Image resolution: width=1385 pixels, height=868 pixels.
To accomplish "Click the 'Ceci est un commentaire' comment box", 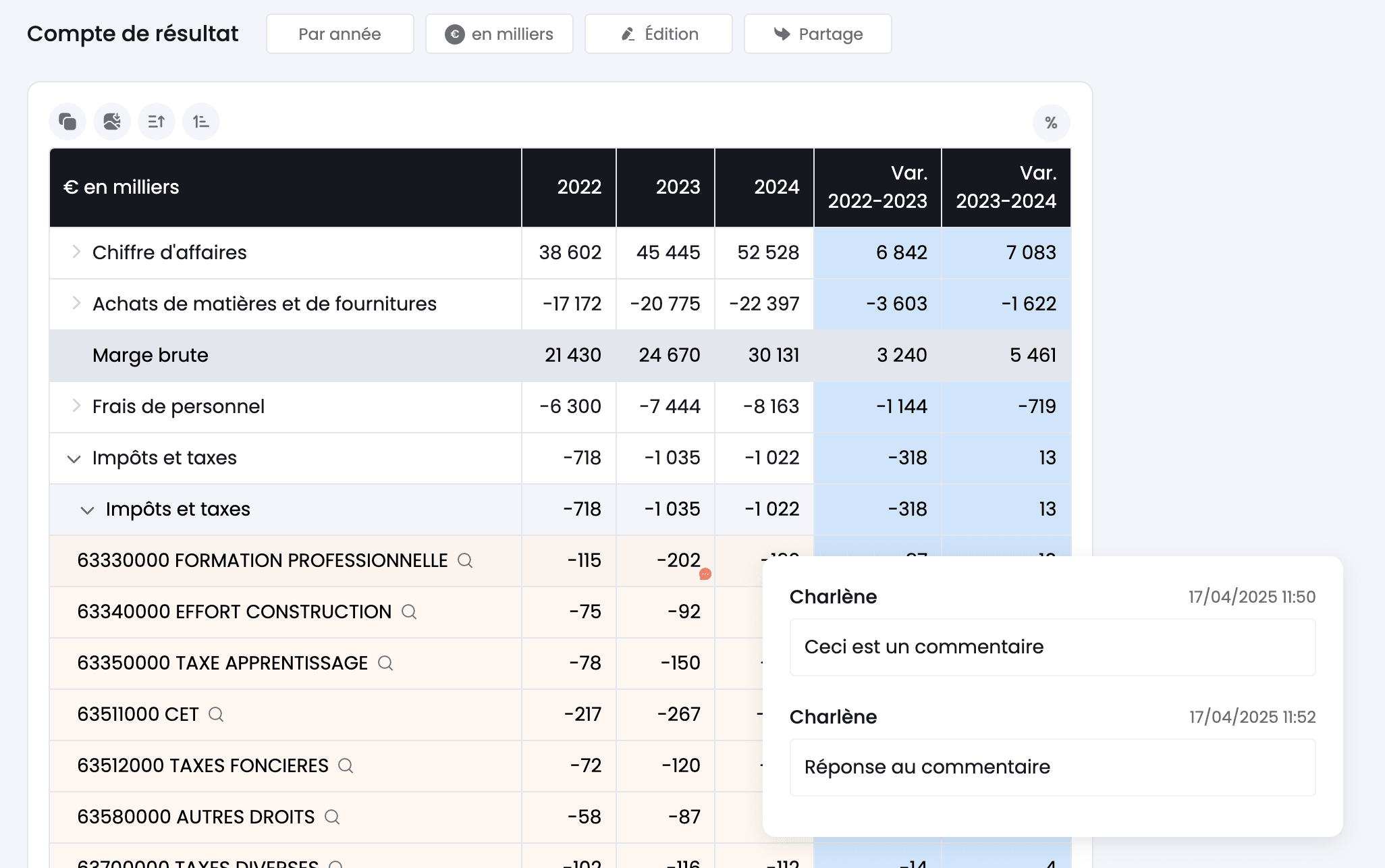I will [1052, 647].
